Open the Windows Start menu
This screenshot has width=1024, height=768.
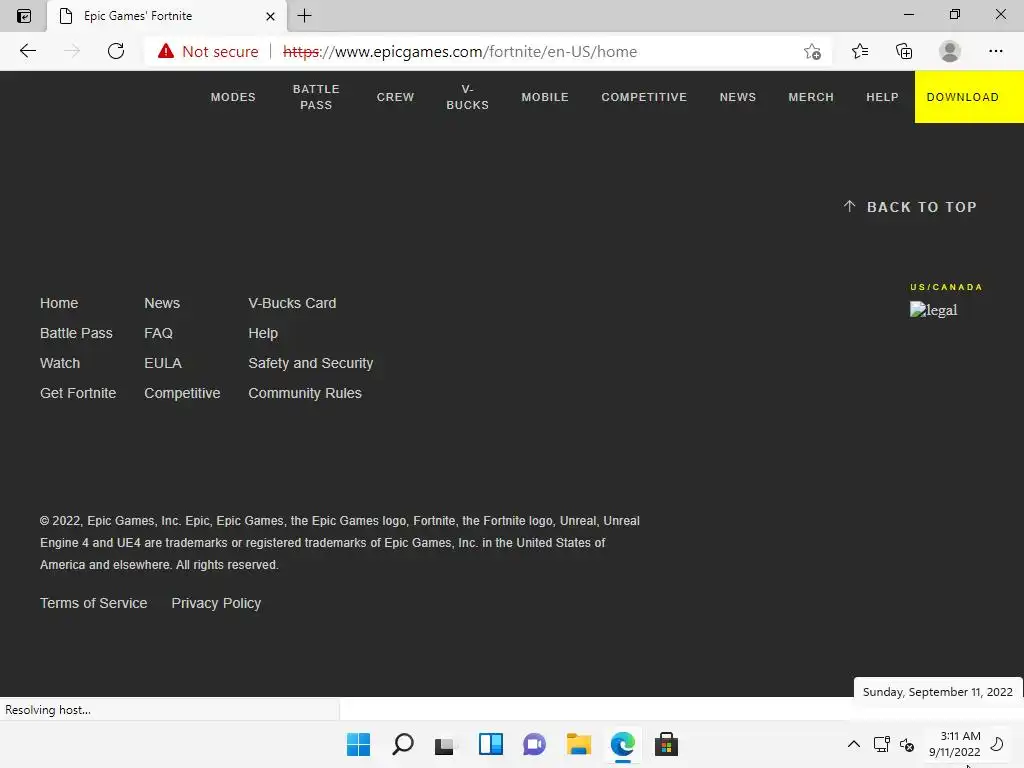pyautogui.click(x=358, y=744)
